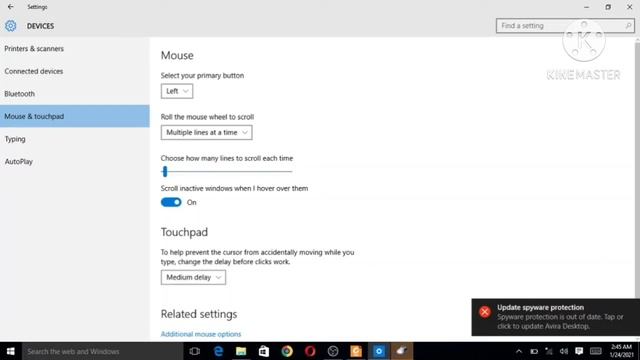The height and width of the screenshot is (360, 640).
Task: Open the circular dark app icon on taskbar
Action: [x=333, y=351]
